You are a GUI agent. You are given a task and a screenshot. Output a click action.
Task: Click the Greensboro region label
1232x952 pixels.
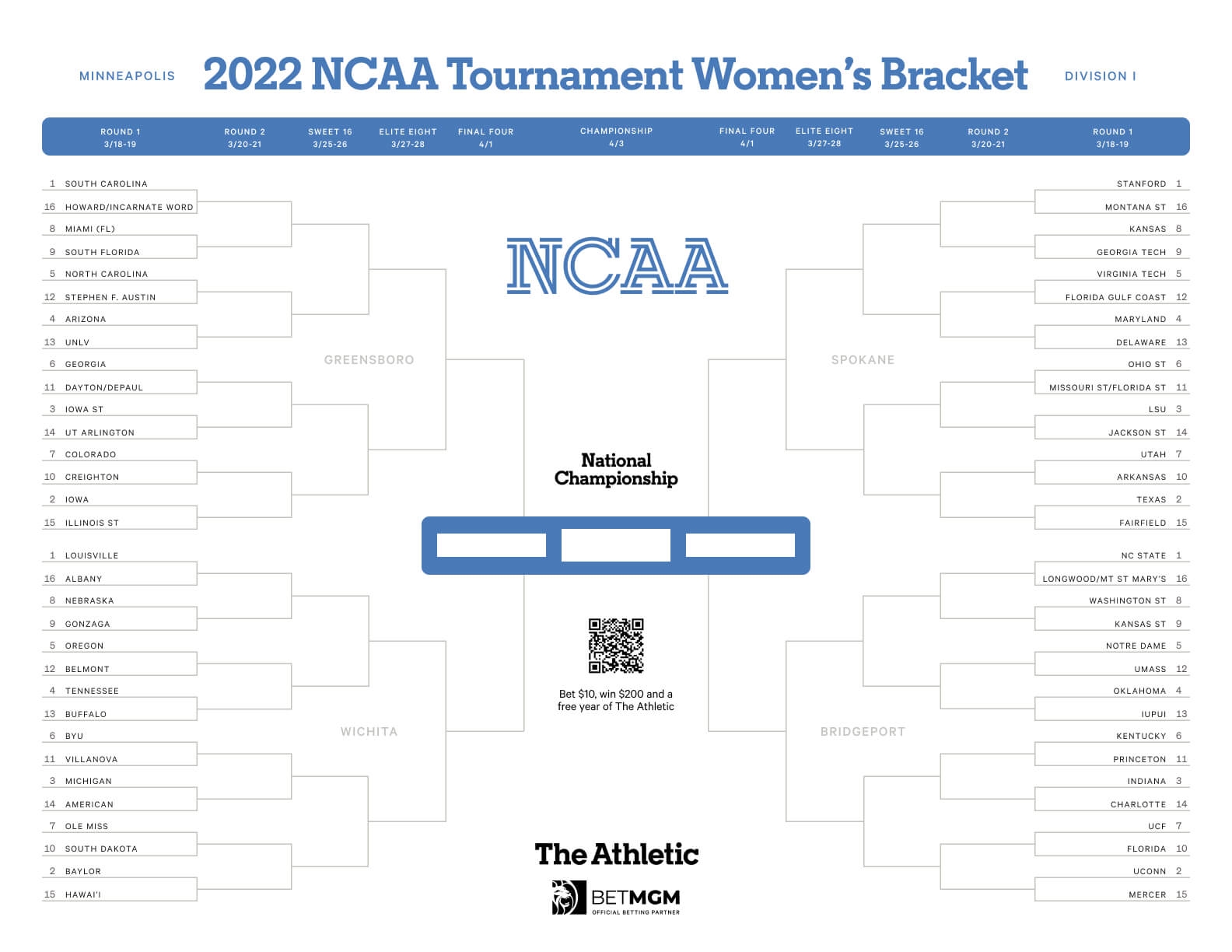[369, 360]
